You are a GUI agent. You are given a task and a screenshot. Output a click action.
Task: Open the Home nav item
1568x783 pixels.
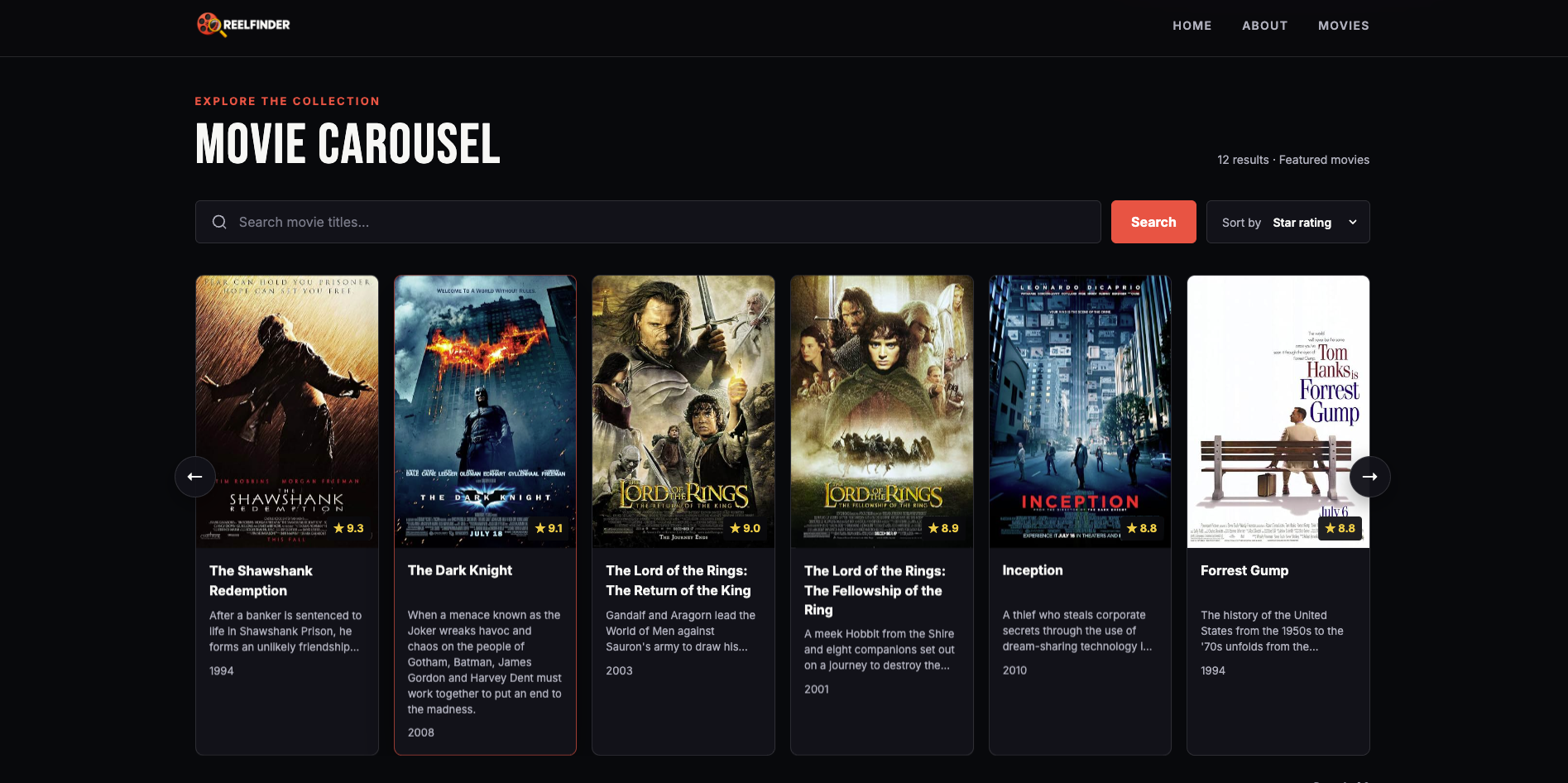coord(1192,26)
